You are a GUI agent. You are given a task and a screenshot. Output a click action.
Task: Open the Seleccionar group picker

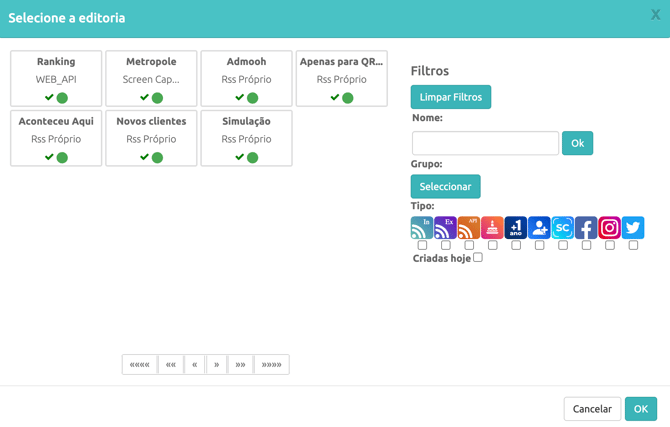pyautogui.click(x=446, y=186)
